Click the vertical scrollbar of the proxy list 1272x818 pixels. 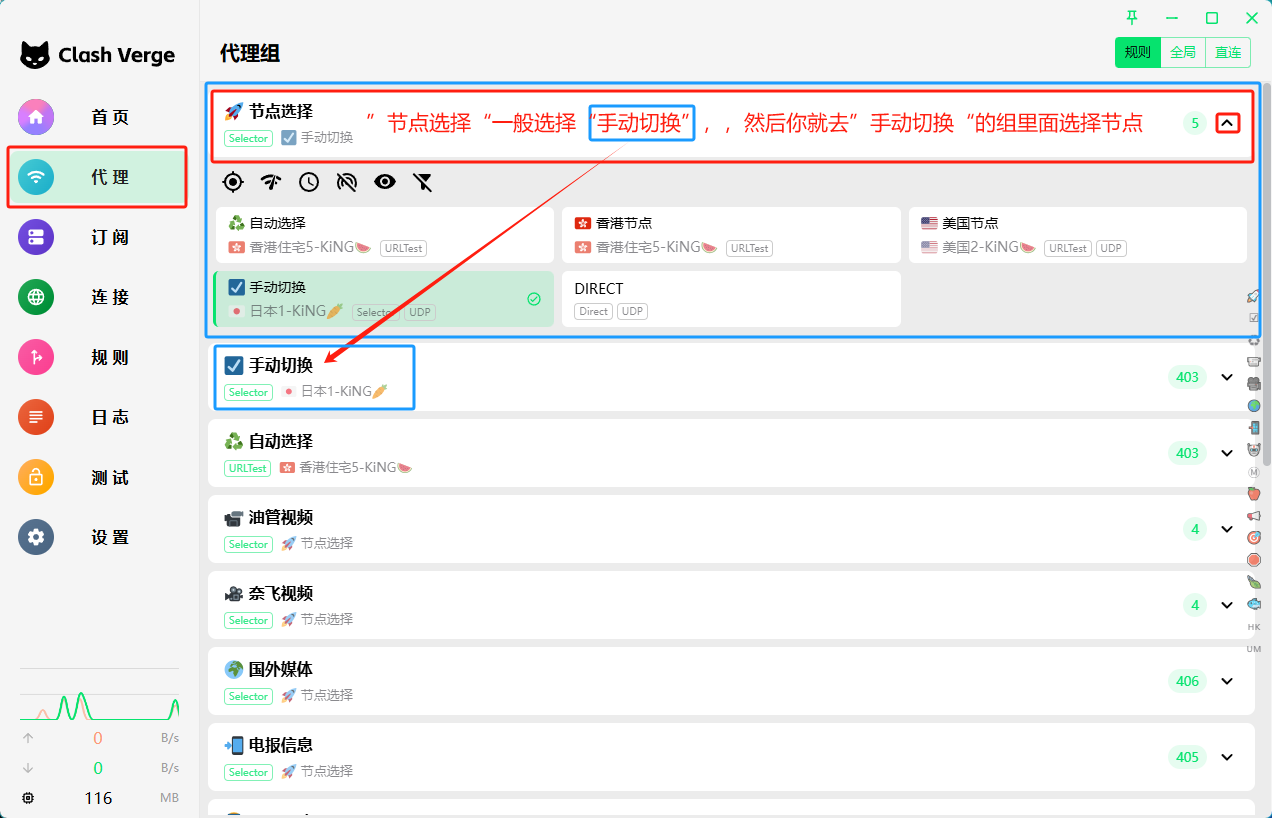tap(1266, 200)
